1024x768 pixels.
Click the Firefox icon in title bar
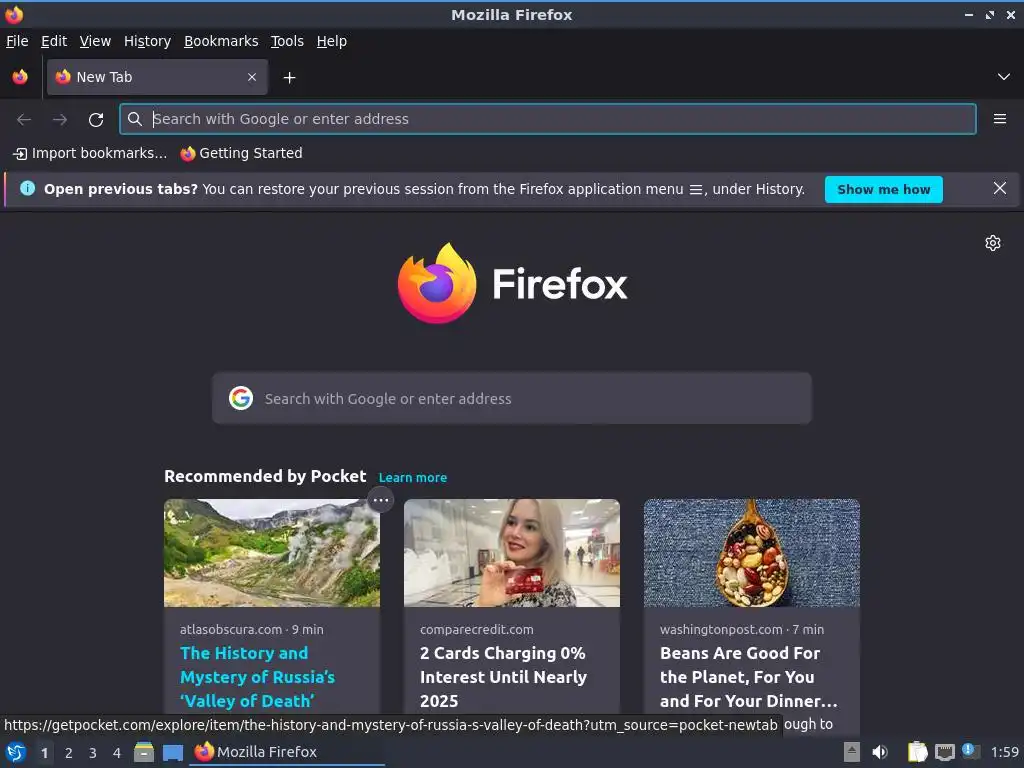pos(14,14)
